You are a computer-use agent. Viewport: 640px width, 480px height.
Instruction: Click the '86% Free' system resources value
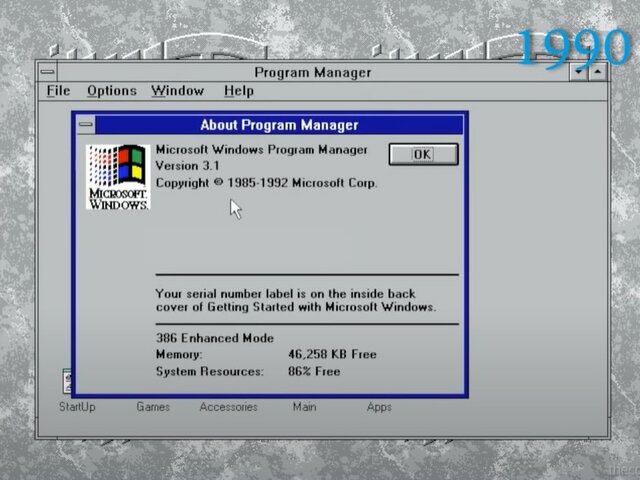pos(314,371)
